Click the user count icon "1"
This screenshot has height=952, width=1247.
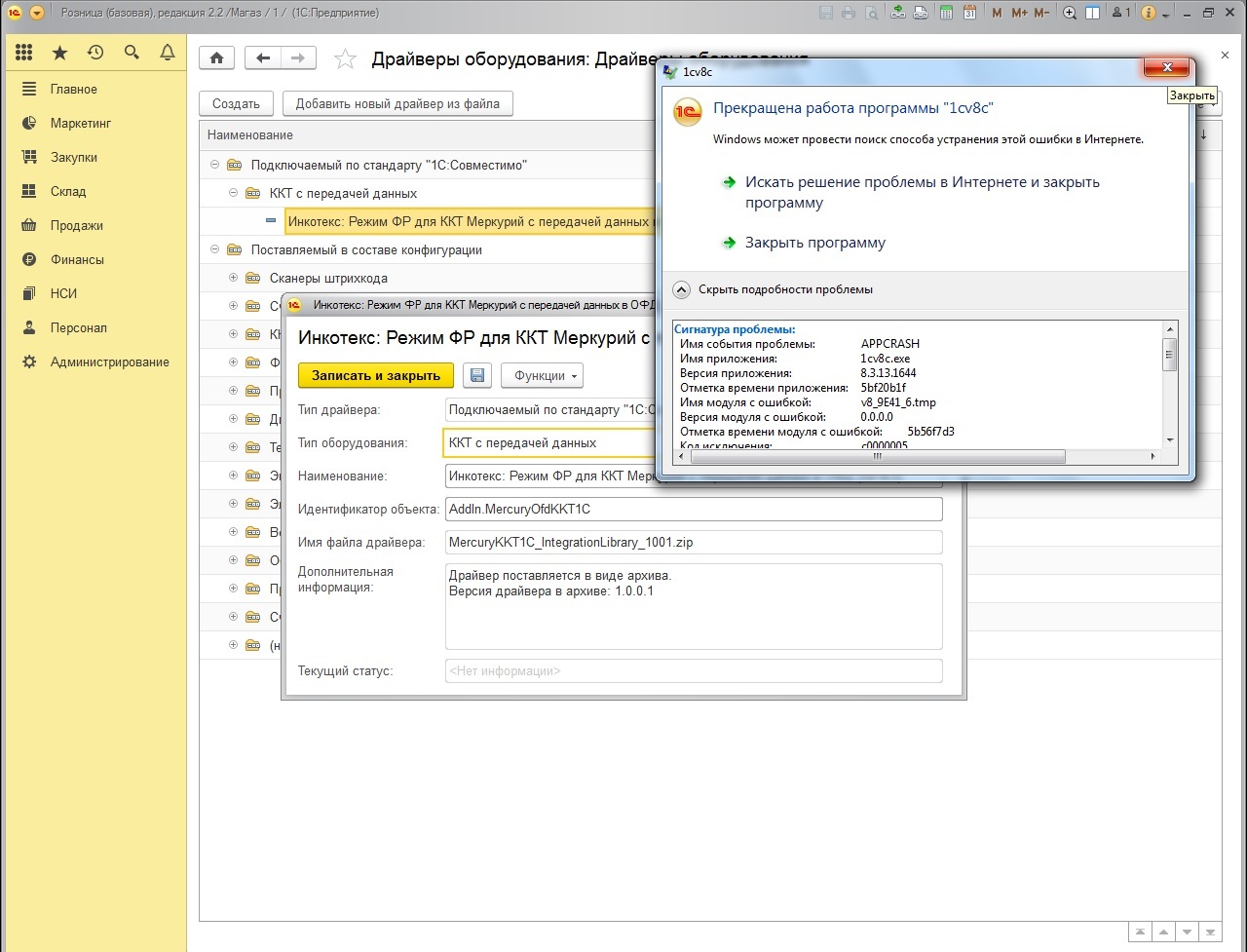[1121, 13]
